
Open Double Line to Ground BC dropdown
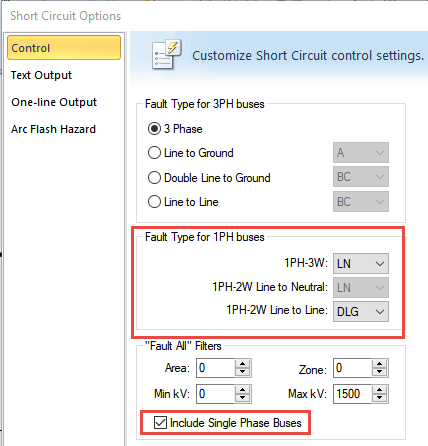pos(361,177)
